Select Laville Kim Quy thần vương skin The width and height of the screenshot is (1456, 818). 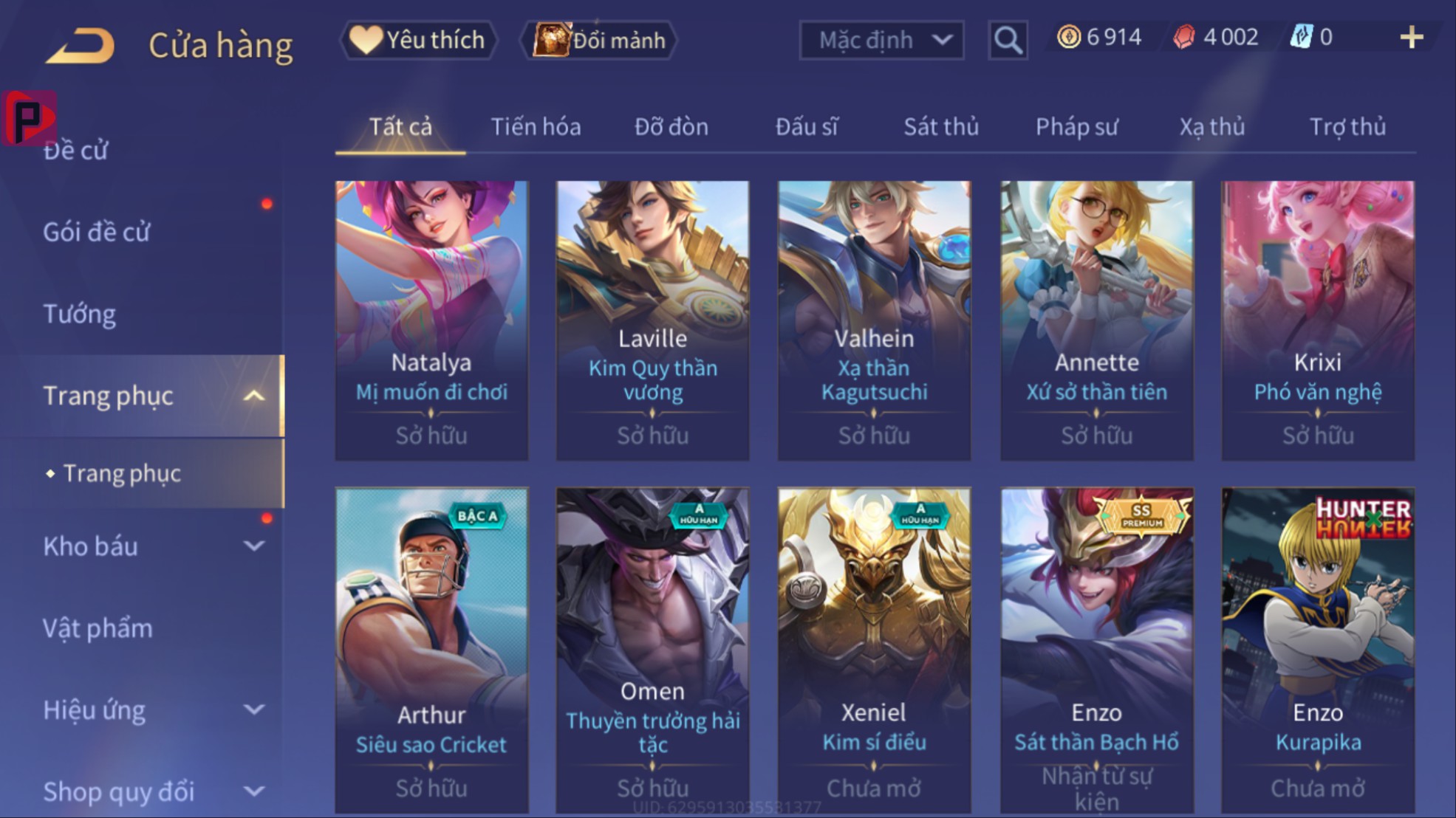[x=652, y=321]
